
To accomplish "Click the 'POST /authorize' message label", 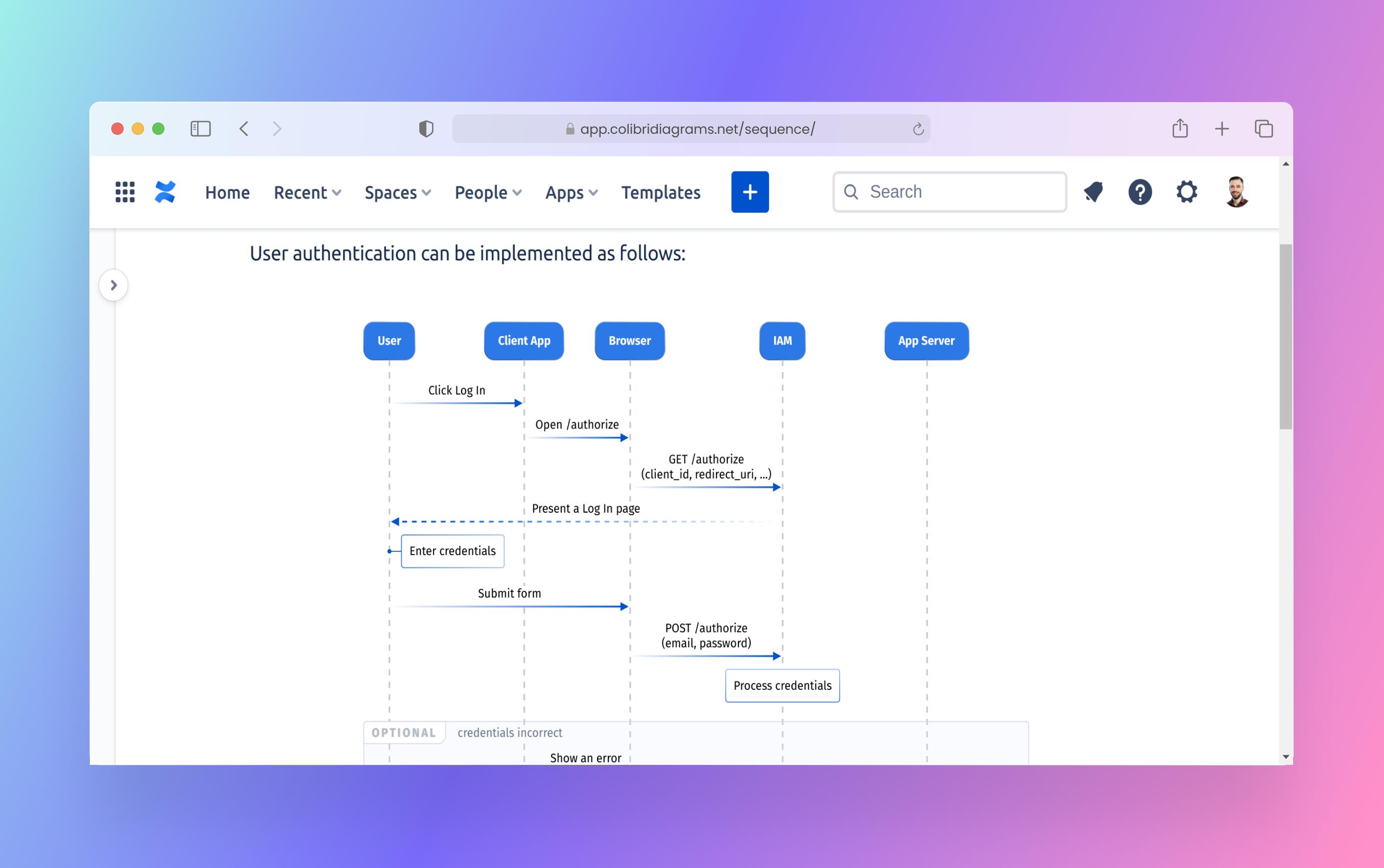I will point(705,636).
